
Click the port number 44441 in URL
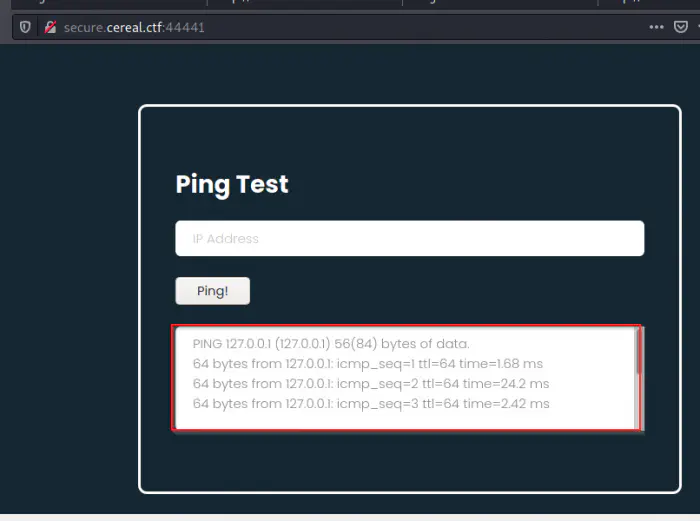(x=187, y=27)
